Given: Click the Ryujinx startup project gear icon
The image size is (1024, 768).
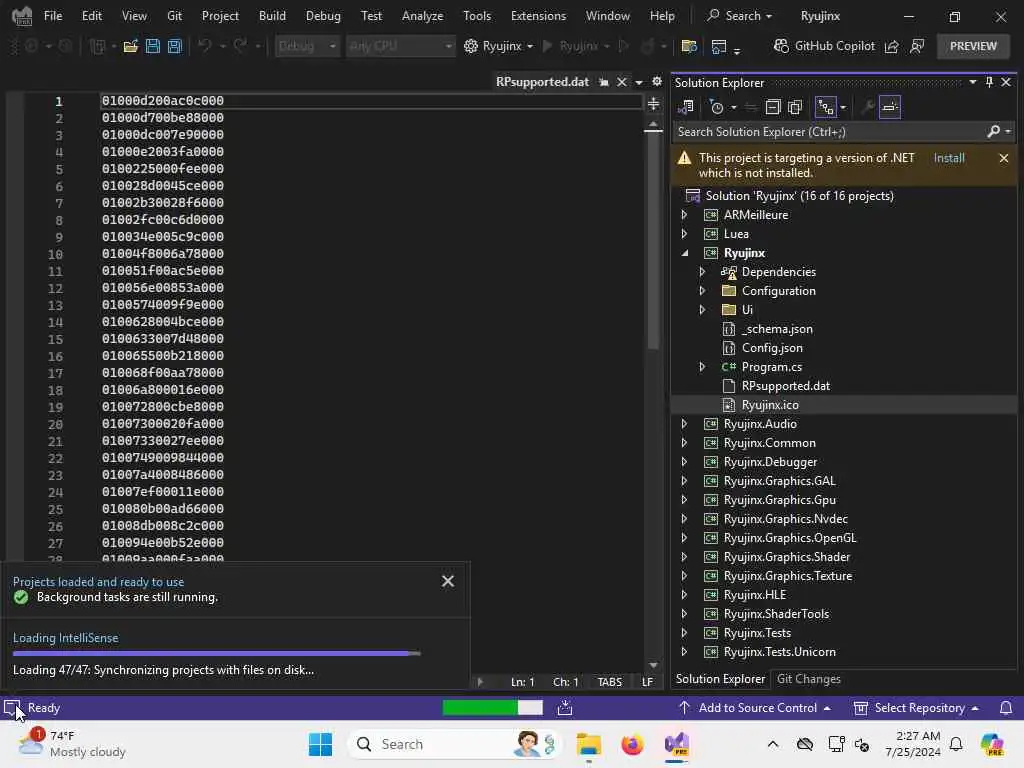Looking at the screenshot, I should tap(471, 46).
